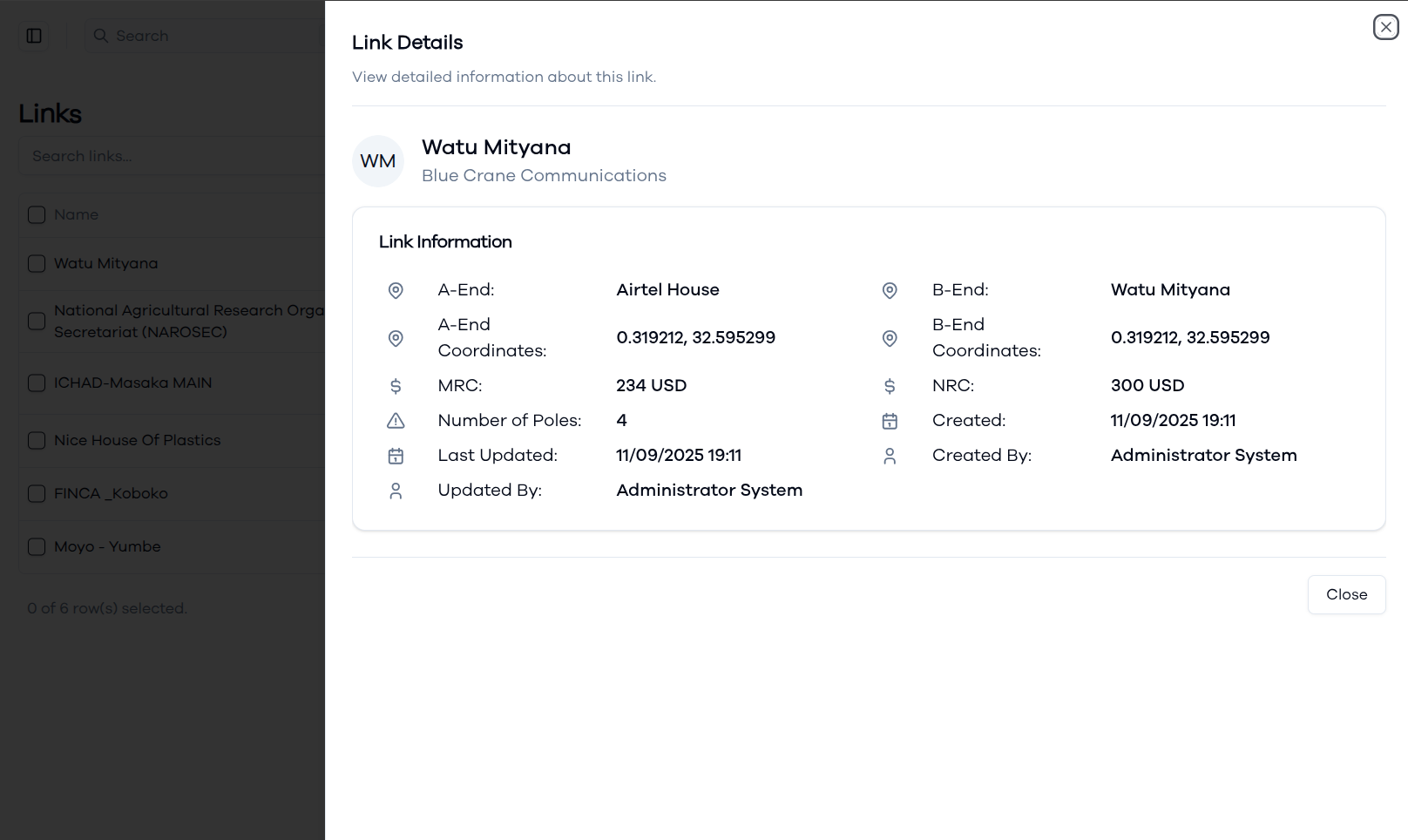Click the MRC dollar sign icon

(396, 386)
